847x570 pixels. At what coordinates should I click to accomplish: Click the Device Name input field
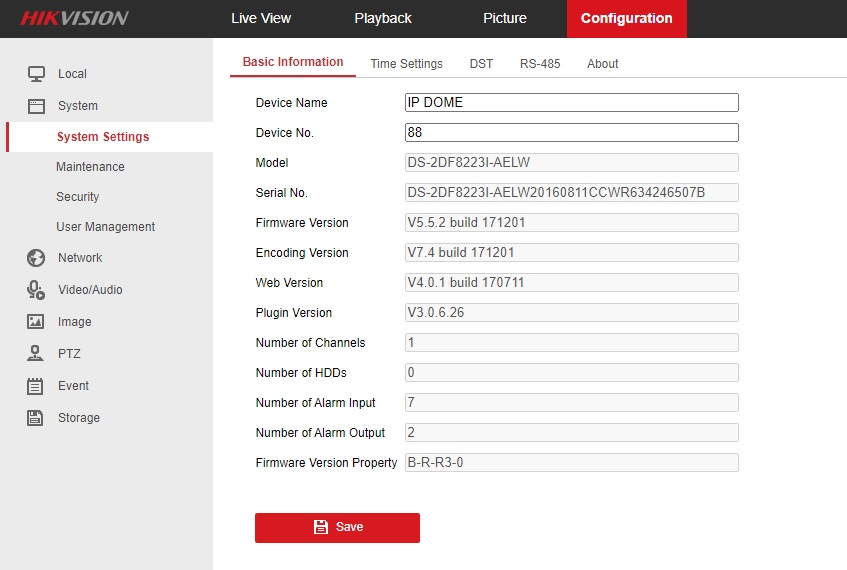point(571,103)
